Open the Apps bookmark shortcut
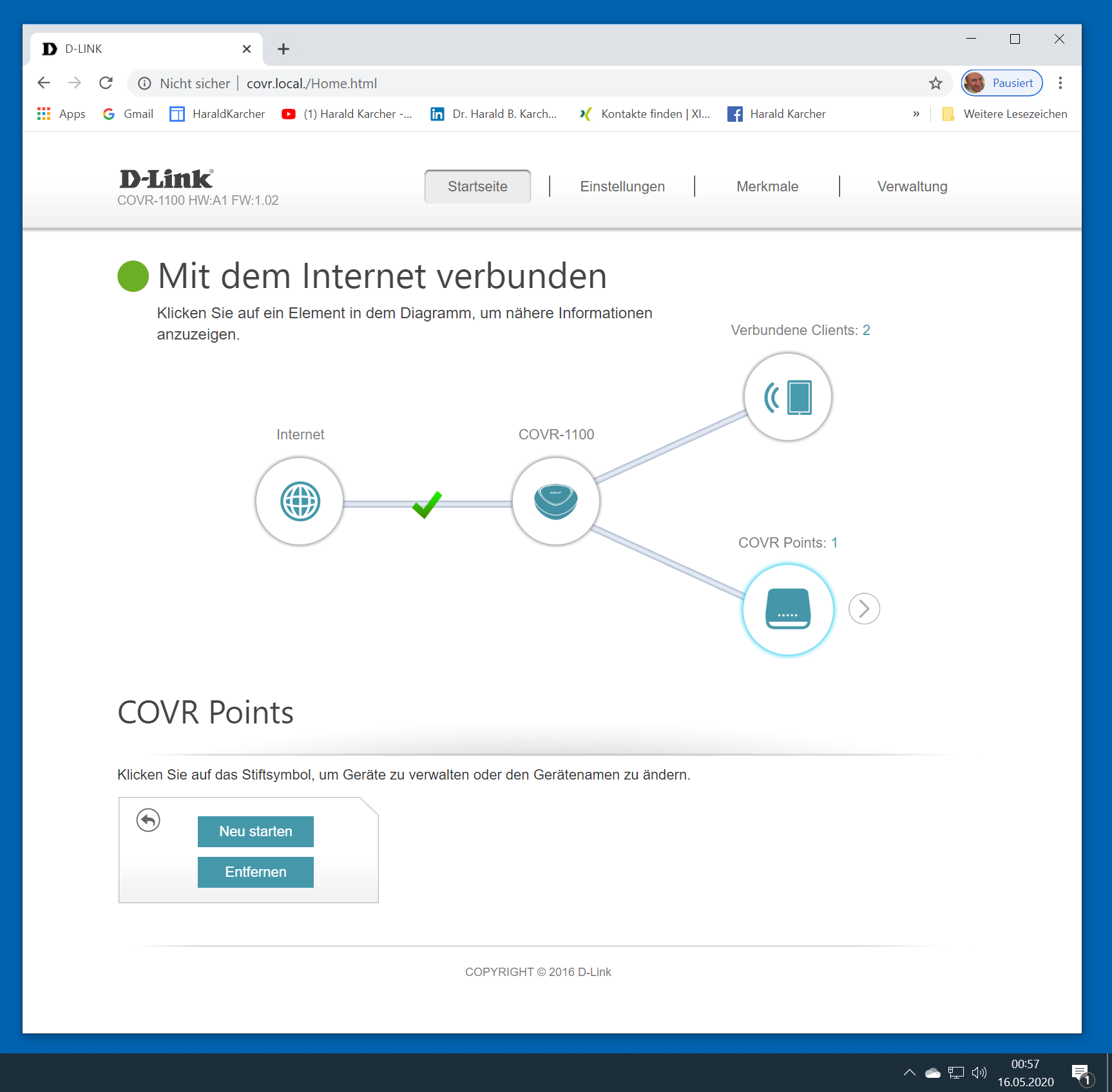Image resolution: width=1112 pixels, height=1092 pixels. (61, 114)
